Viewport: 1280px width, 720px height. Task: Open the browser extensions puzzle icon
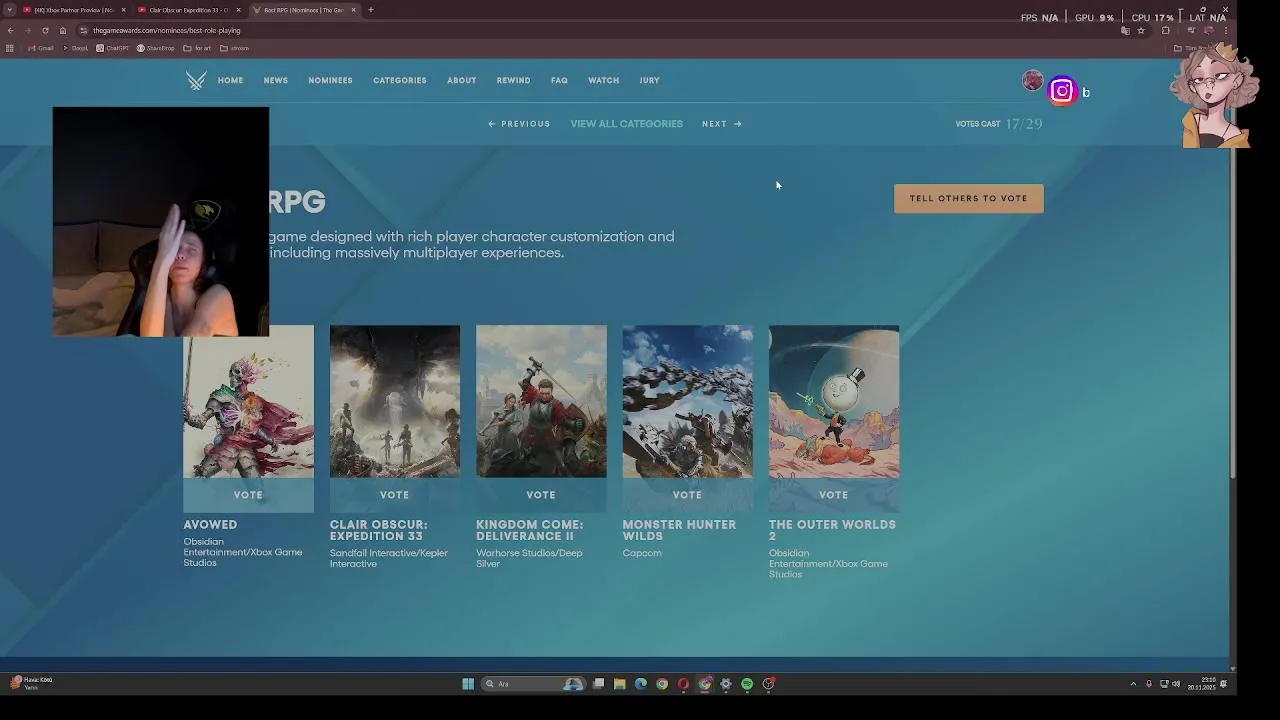pos(1165,30)
